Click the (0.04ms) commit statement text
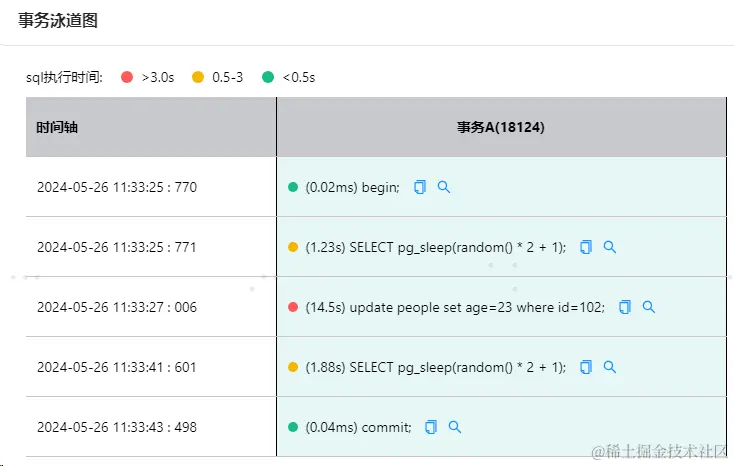 tap(358, 427)
